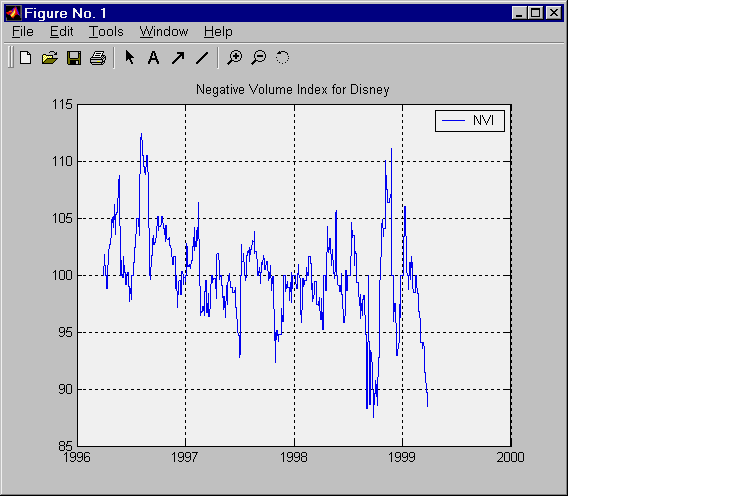Click the y-axis label 85
Image resolution: width=740 pixels, height=498 pixels.
[x=66, y=446]
